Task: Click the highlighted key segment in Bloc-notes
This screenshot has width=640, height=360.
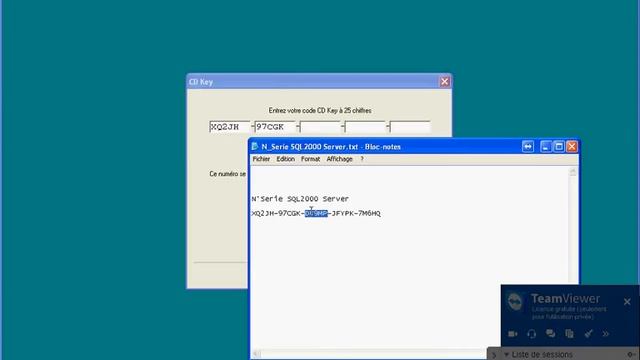Action: (x=316, y=213)
